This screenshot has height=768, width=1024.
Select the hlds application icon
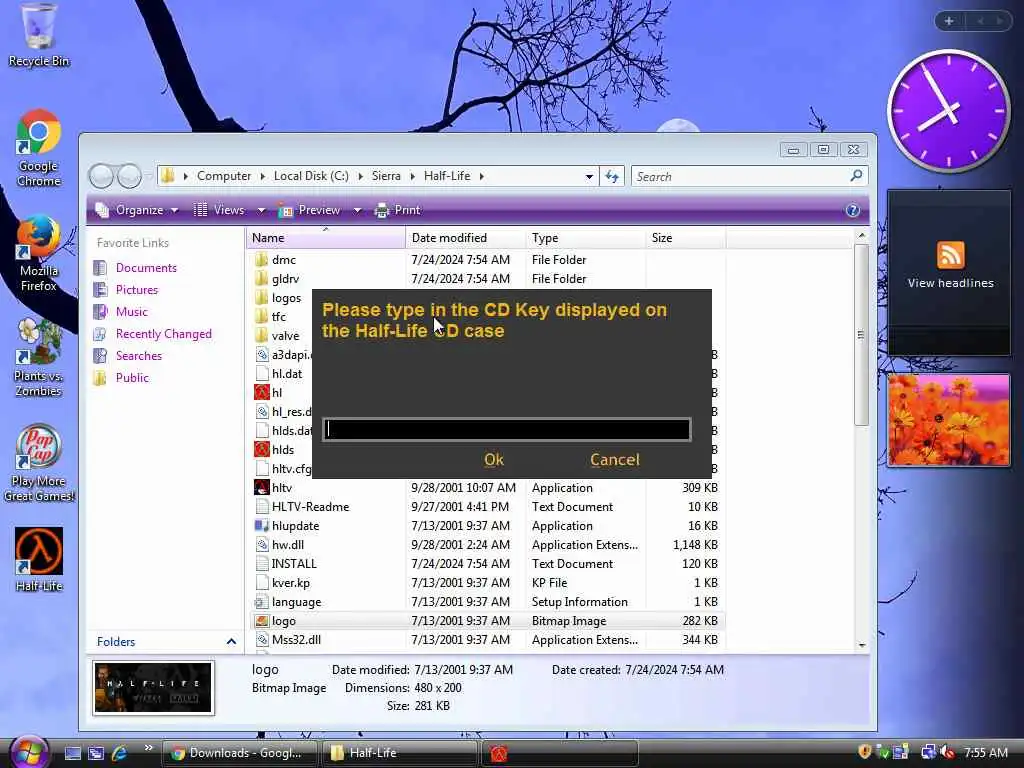pyautogui.click(x=261, y=449)
